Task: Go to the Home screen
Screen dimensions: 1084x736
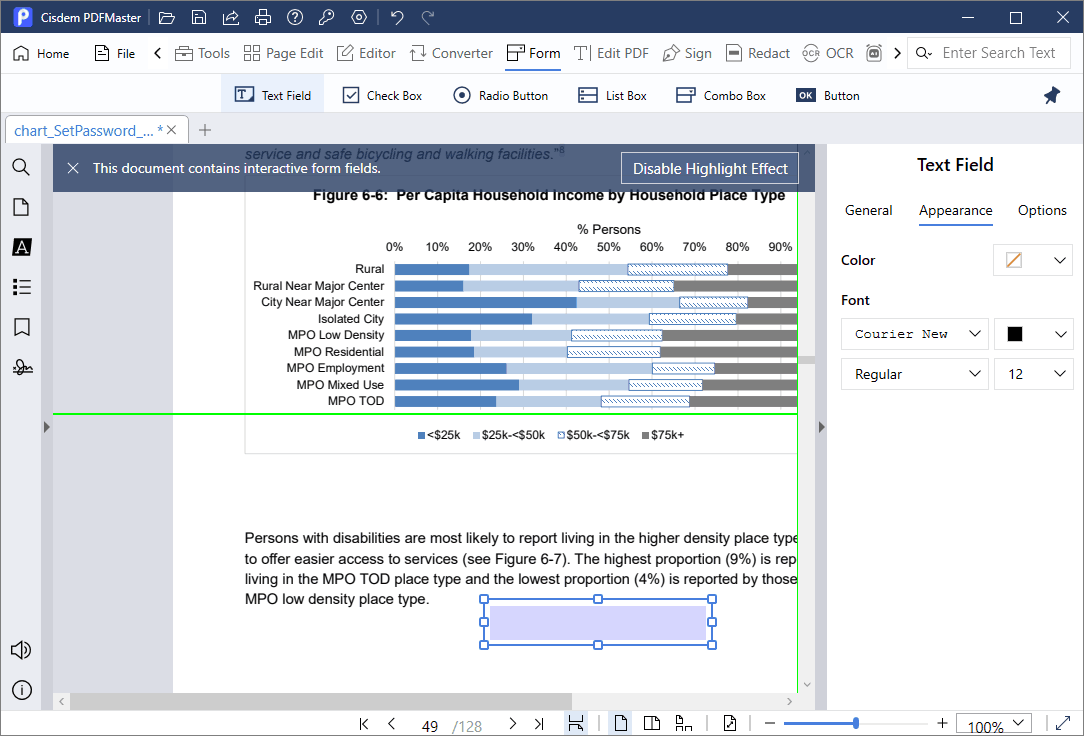Action: click(41, 53)
